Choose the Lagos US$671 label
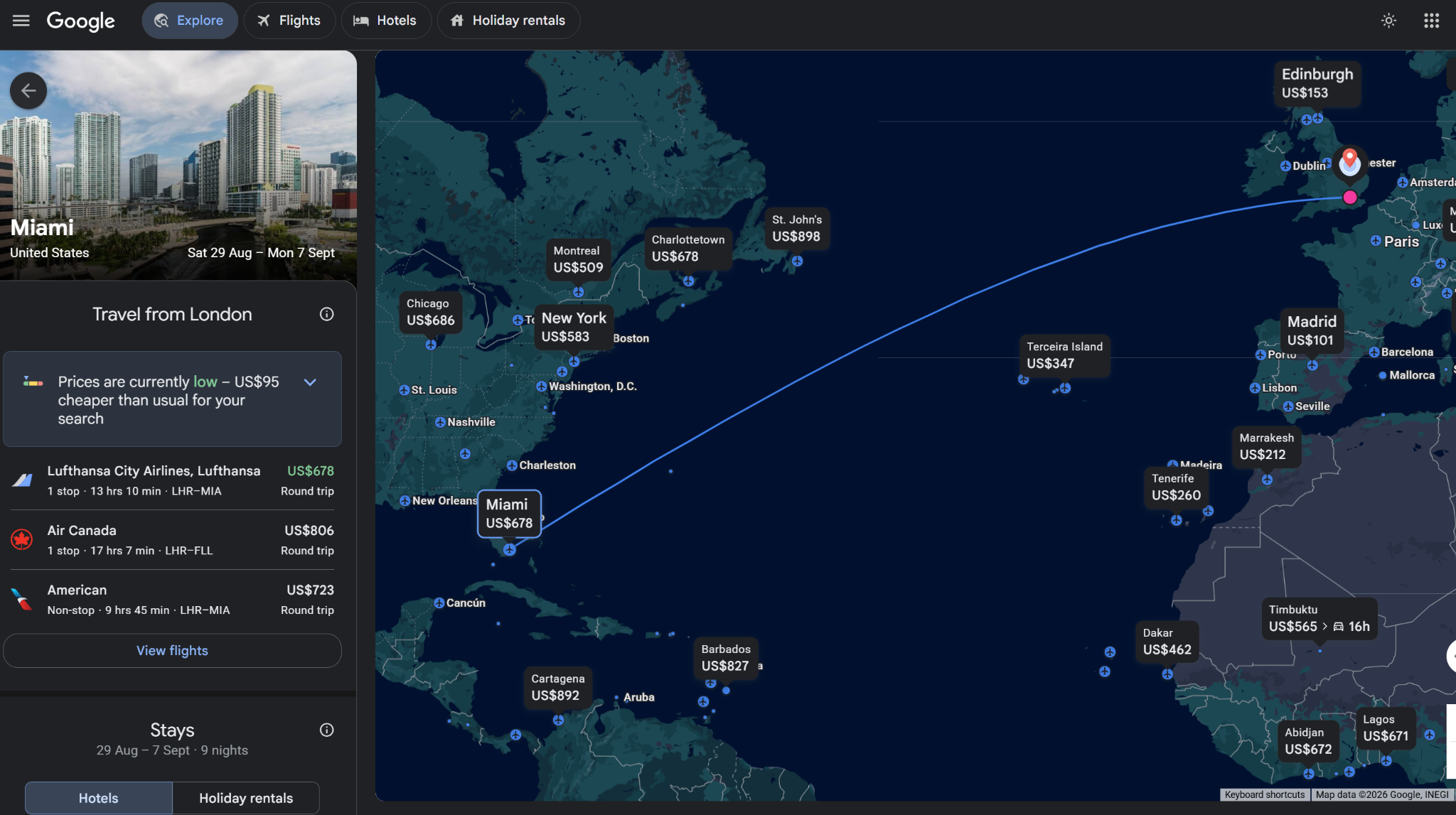This screenshot has width=1456, height=815. pyautogui.click(x=1386, y=728)
